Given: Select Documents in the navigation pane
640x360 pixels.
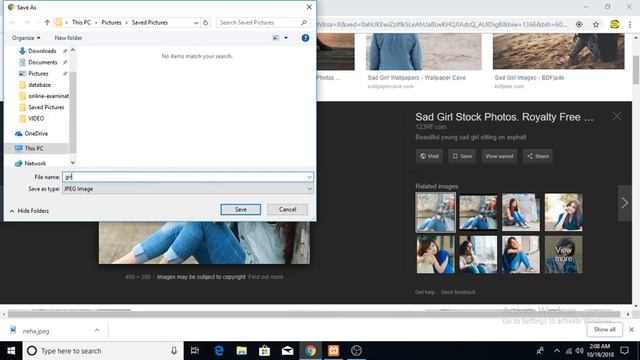Looking at the screenshot, I should tap(42, 62).
